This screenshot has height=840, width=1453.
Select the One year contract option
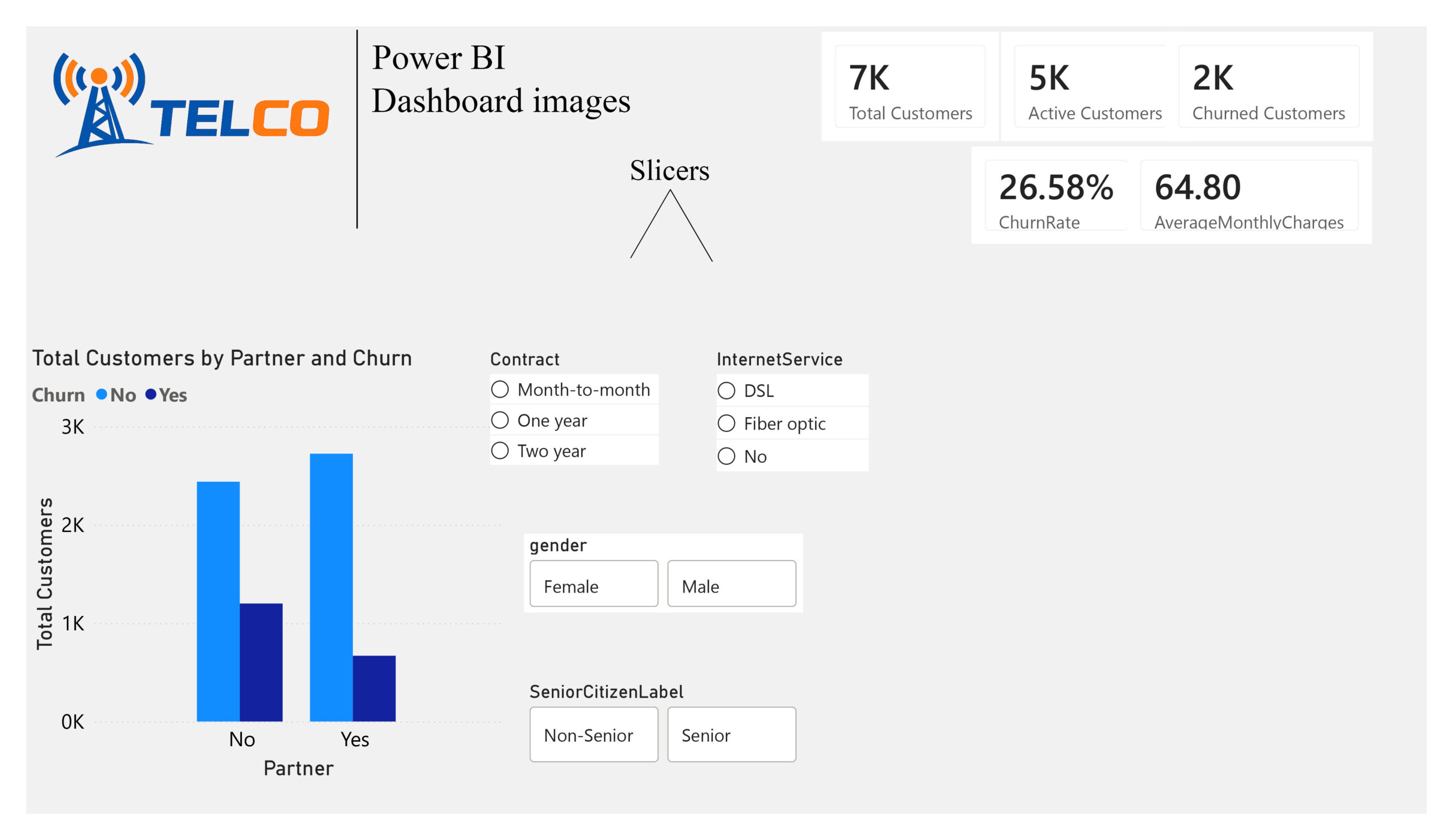500,421
